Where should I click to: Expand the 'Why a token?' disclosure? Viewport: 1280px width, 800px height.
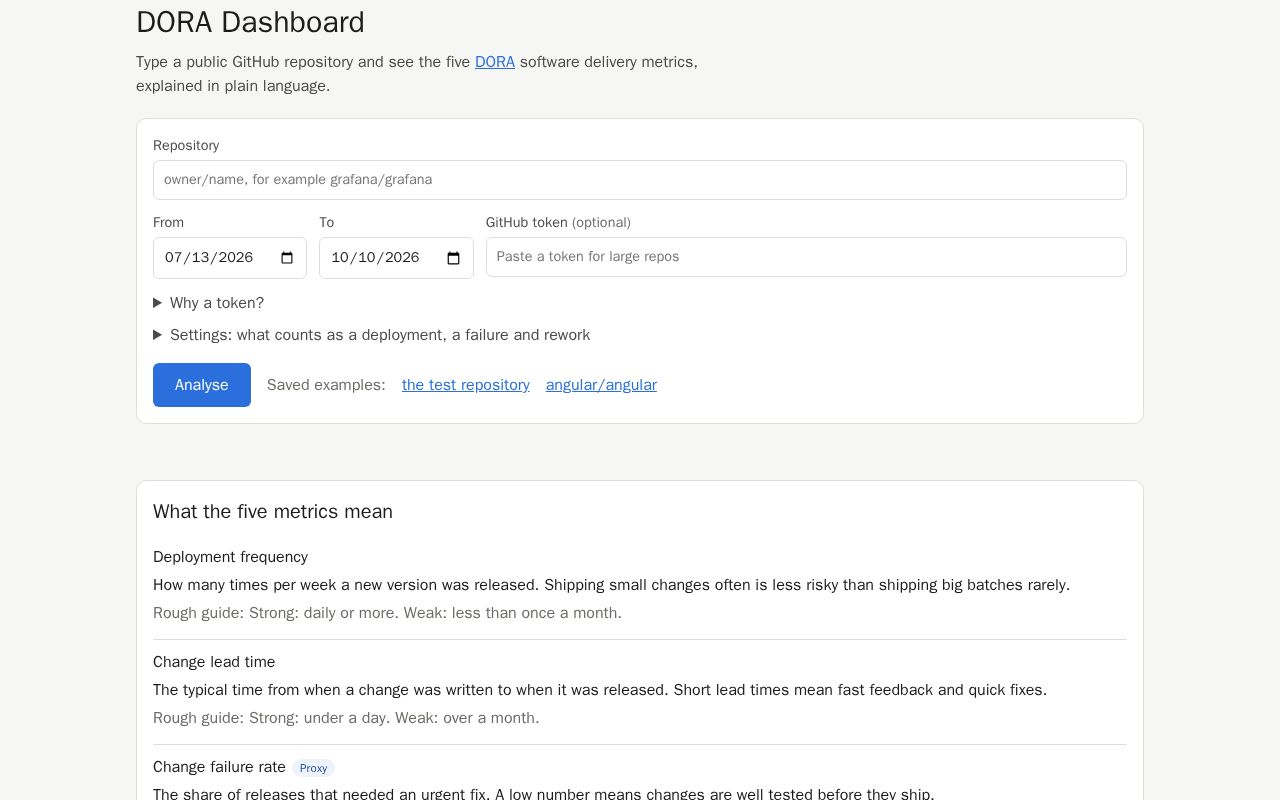pos(209,303)
